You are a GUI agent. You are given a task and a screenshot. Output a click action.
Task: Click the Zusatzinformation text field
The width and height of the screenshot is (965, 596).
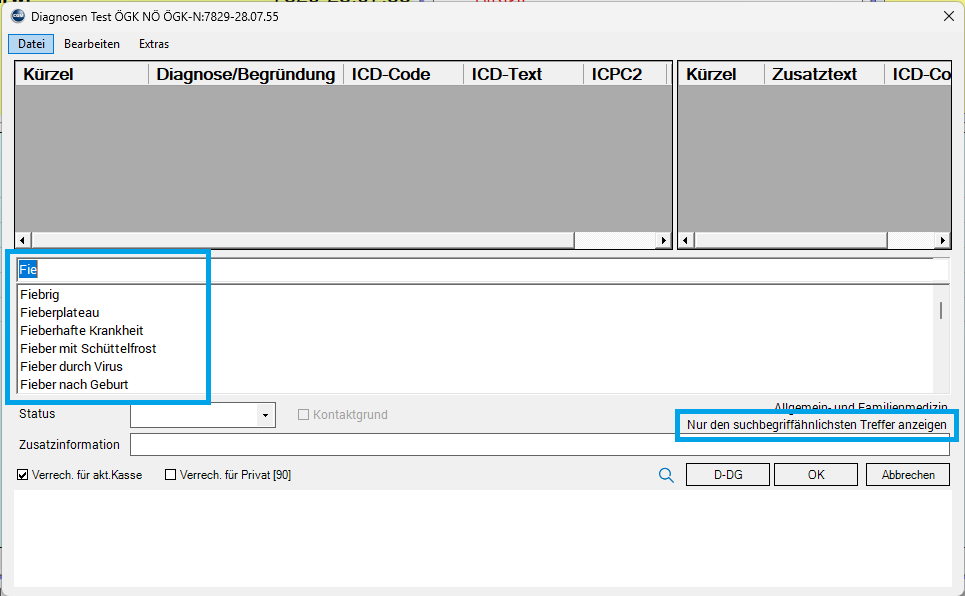coord(539,445)
